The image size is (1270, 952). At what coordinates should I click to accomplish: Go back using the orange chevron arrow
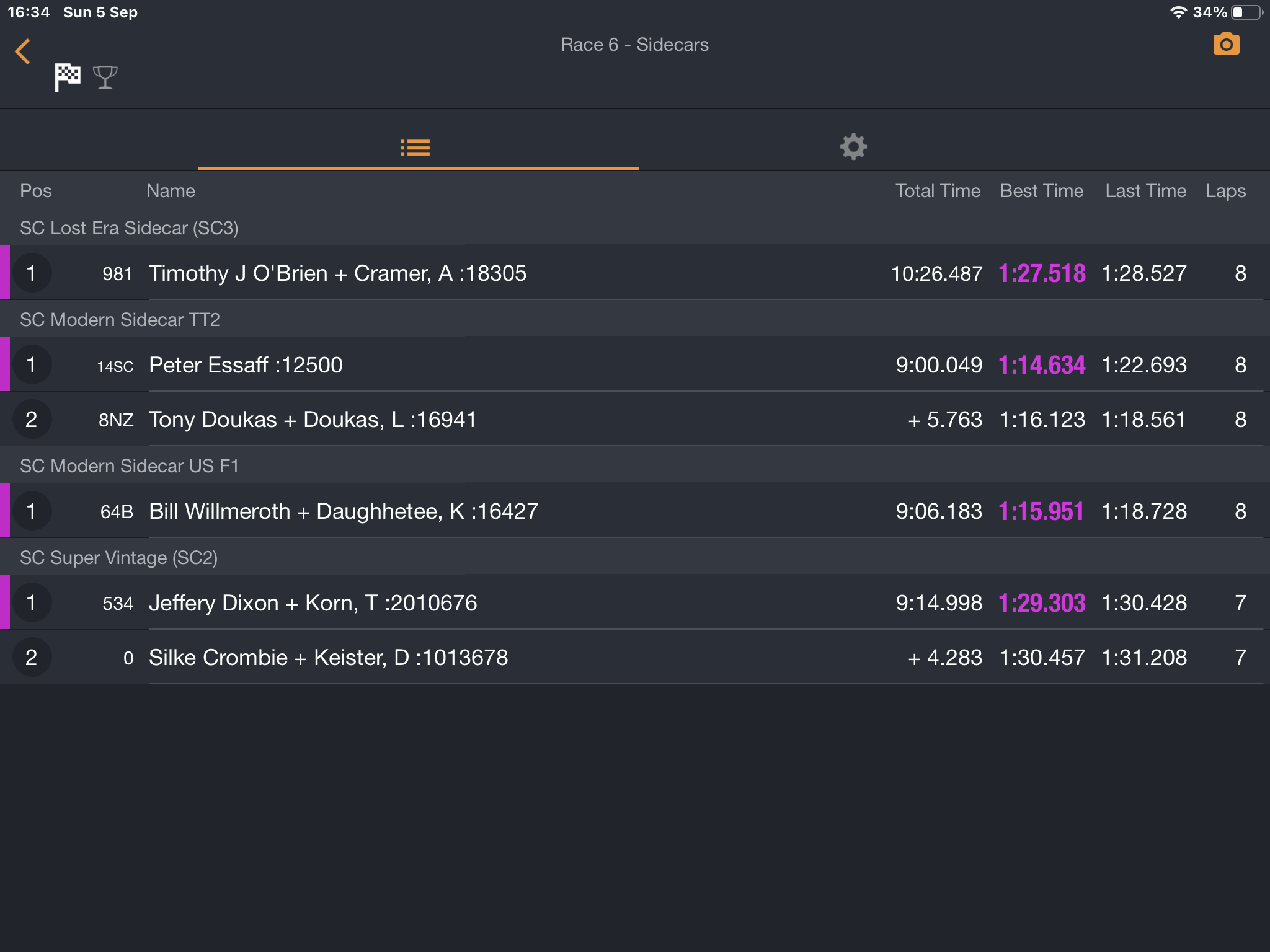23,51
